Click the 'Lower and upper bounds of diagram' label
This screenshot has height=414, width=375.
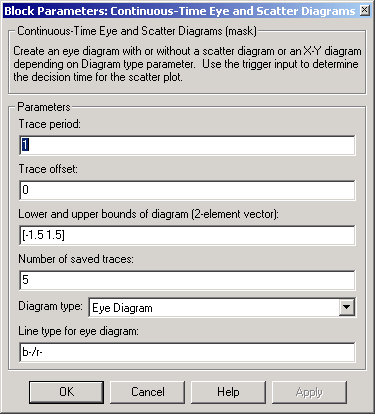pyautogui.click(x=148, y=214)
